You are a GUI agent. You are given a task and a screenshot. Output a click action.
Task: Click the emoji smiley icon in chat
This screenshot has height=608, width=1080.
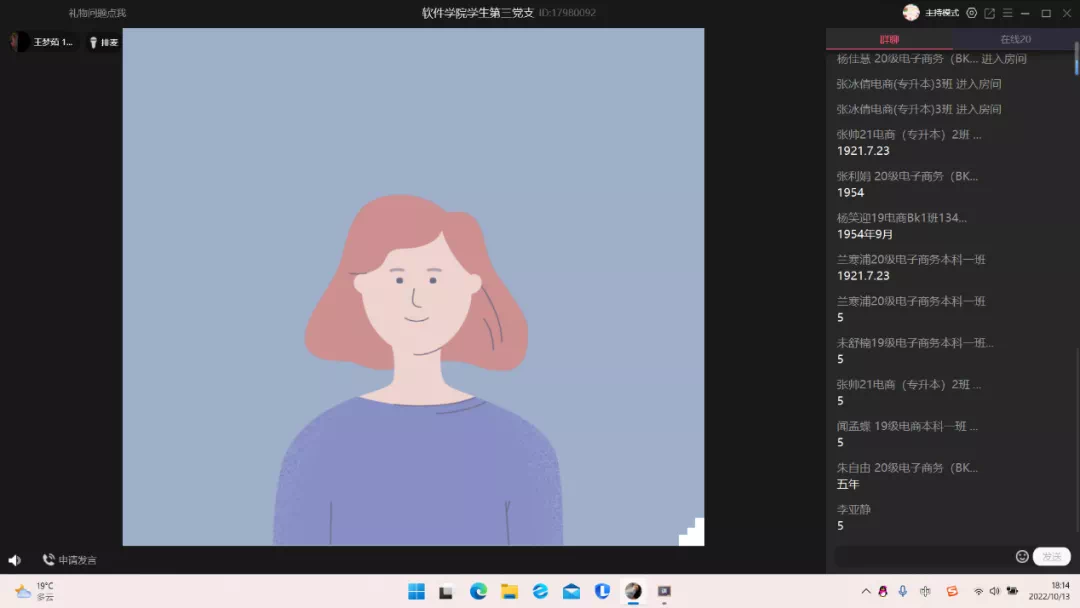1022,556
